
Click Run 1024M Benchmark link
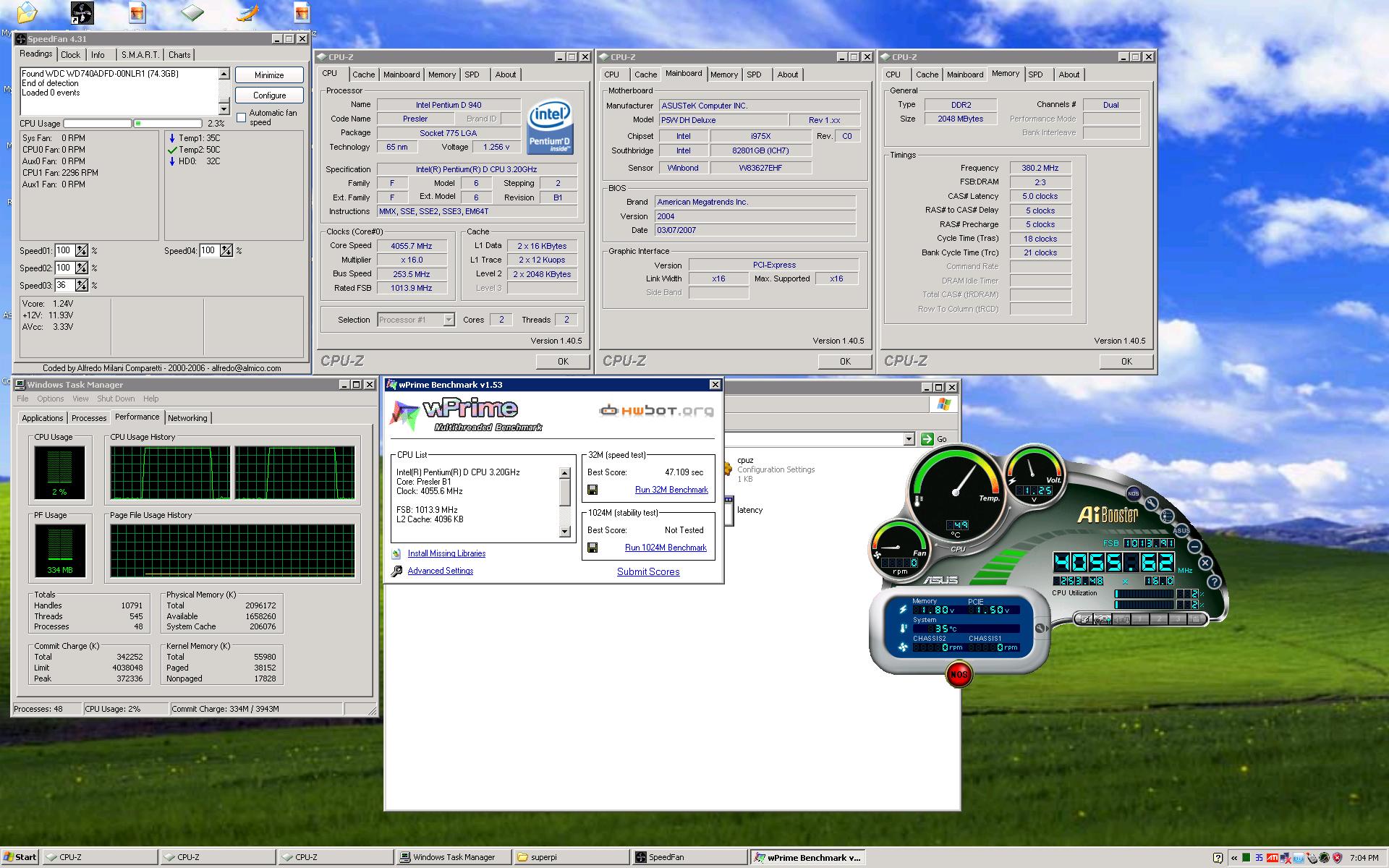[x=666, y=548]
